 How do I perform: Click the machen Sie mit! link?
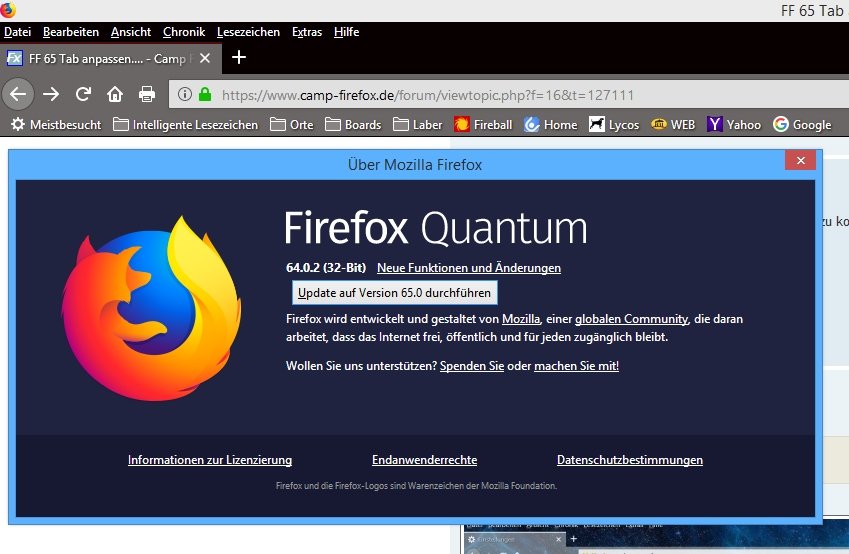pyautogui.click(x=576, y=366)
